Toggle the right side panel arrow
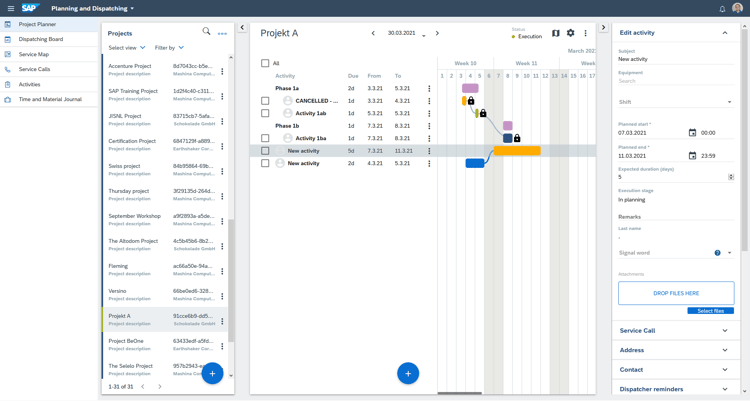This screenshot has width=750, height=401. tap(603, 27)
